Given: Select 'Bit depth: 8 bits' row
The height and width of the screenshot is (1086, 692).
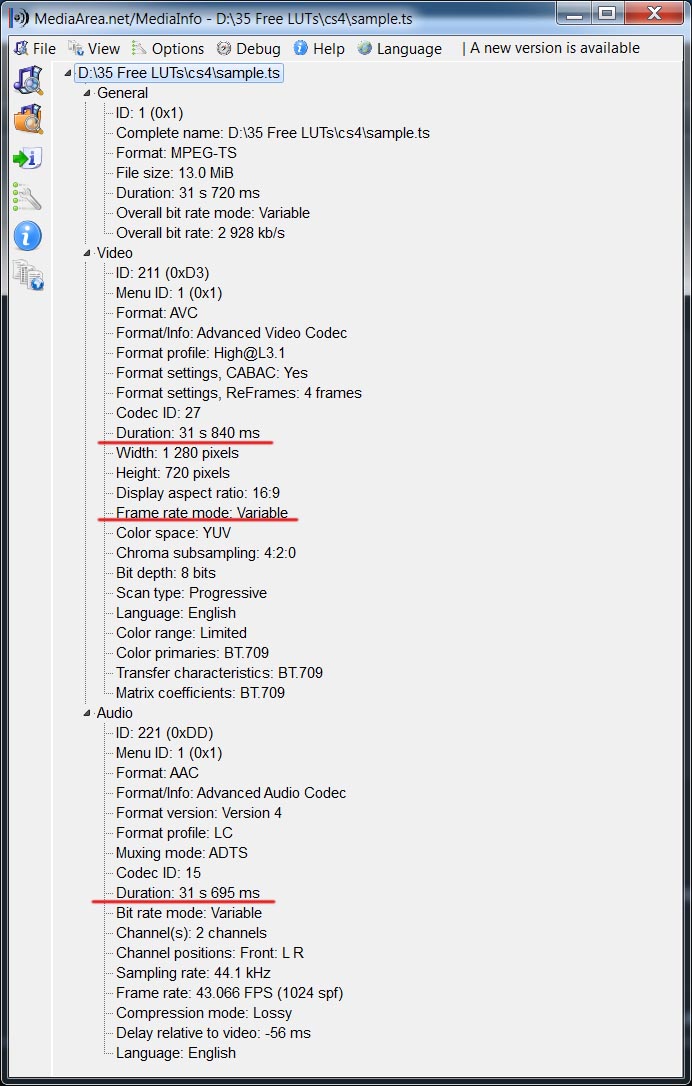Looking at the screenshot, I should coord(166,573).
